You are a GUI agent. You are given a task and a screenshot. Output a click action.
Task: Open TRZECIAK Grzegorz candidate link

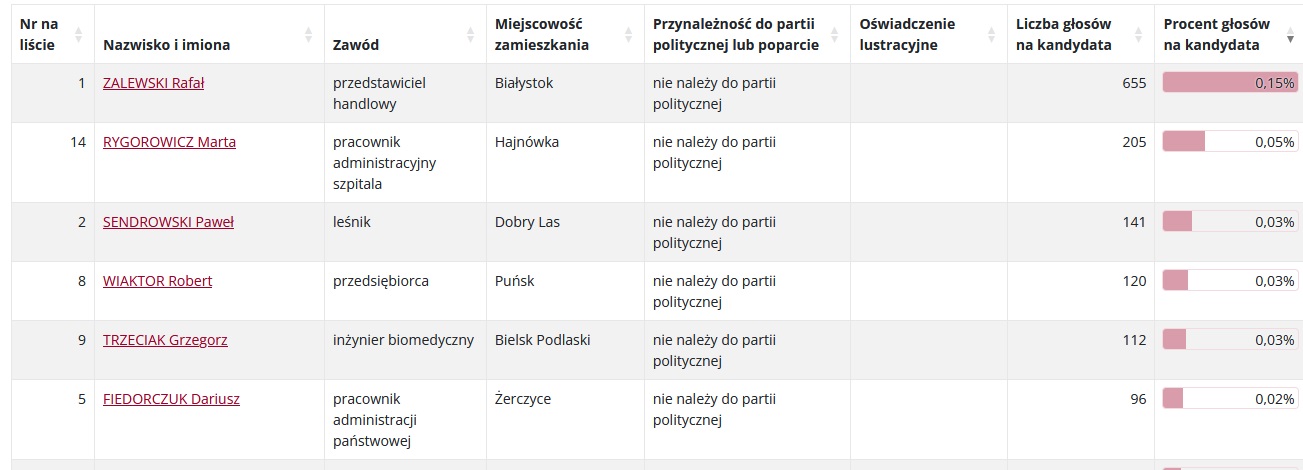point(165,340)
